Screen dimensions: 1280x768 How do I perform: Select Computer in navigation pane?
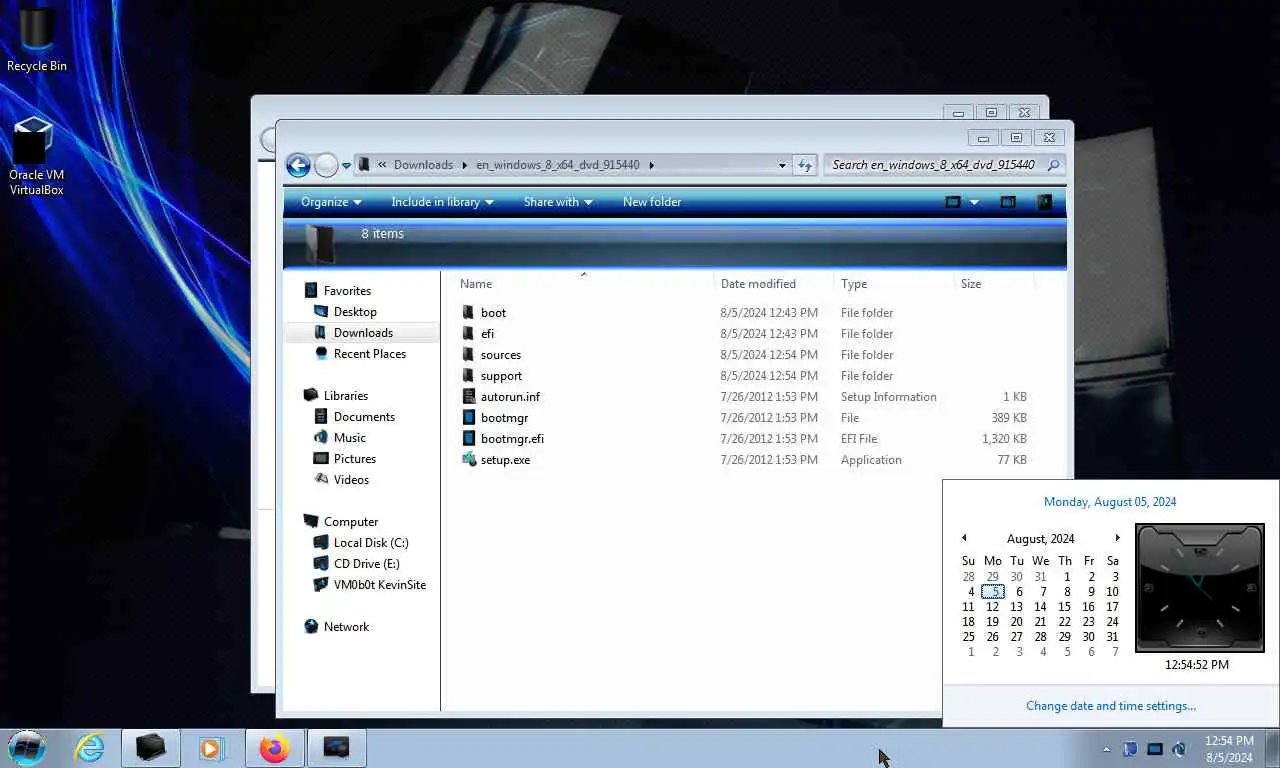[x=351, y=522]
